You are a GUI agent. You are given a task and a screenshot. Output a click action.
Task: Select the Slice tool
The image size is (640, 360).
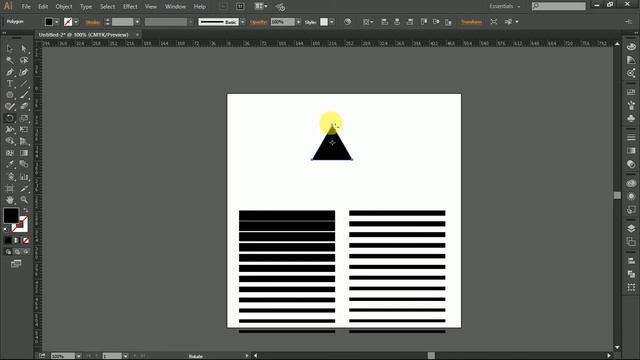(24, 189)
